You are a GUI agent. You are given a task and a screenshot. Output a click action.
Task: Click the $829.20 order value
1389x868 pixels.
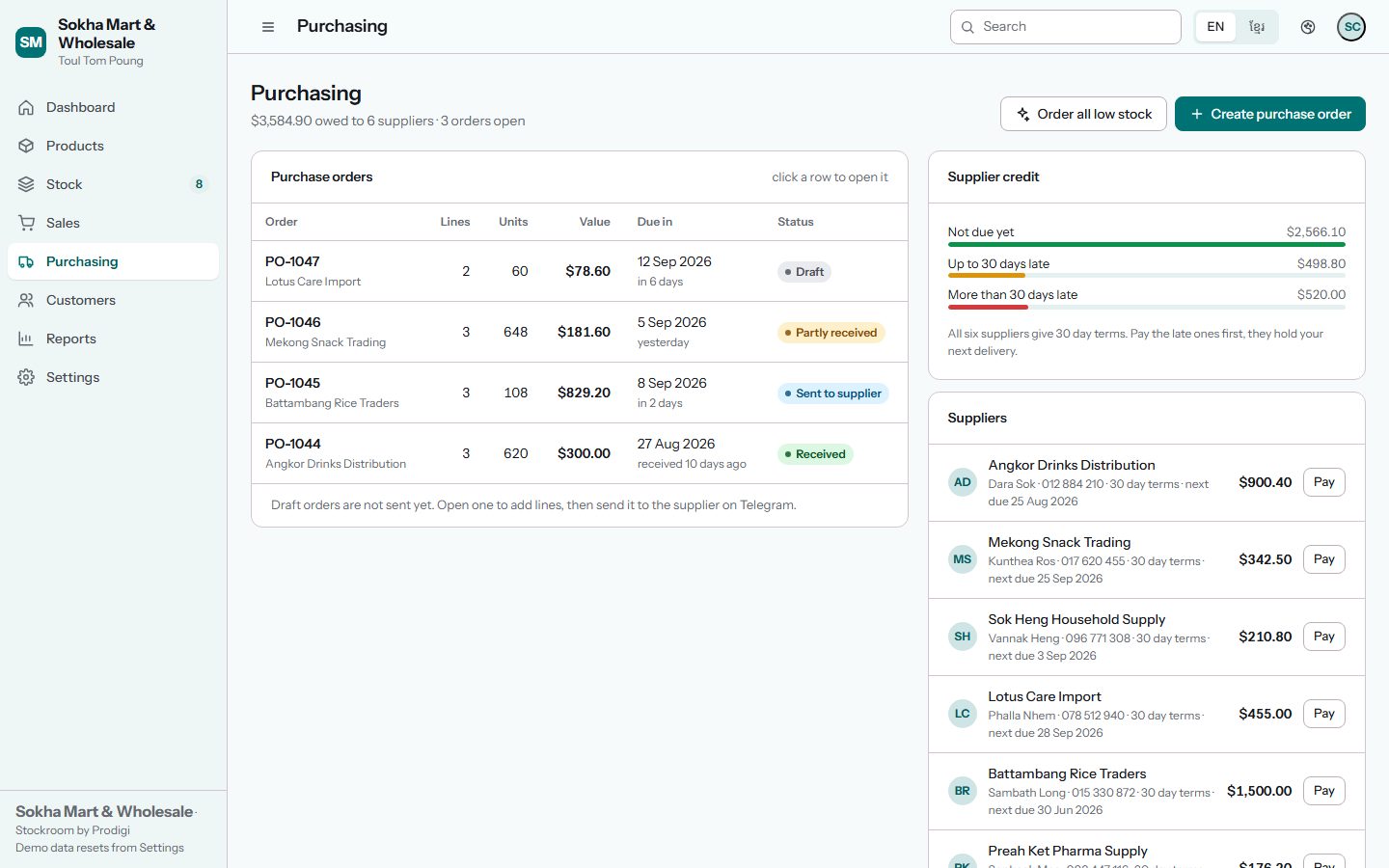click(584, 393)
